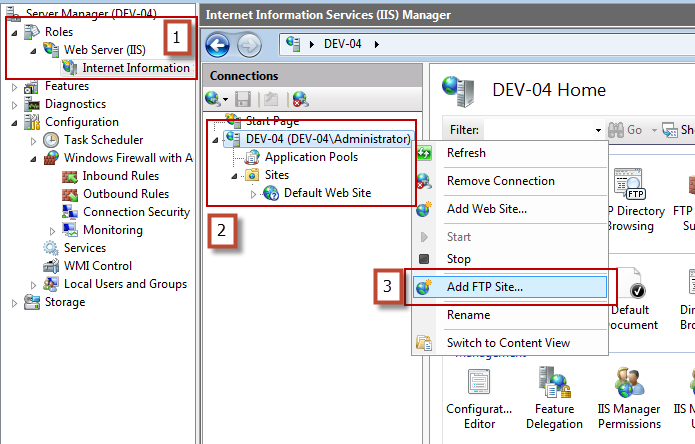Select the Sites folder label
The width and height of the screenshot is (695, 444).
(x=277, y=175)
